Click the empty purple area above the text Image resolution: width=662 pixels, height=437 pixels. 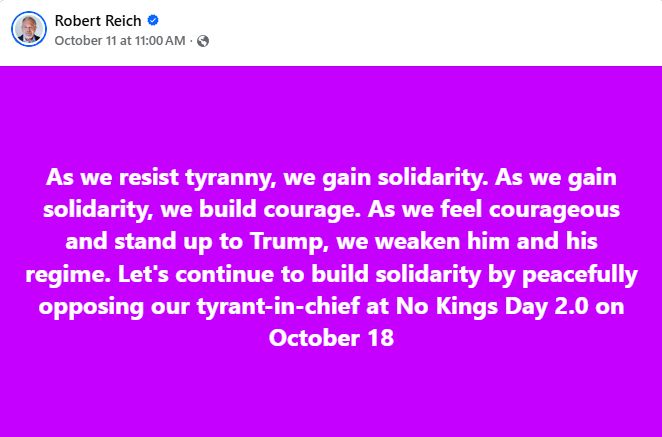point(331,114)
